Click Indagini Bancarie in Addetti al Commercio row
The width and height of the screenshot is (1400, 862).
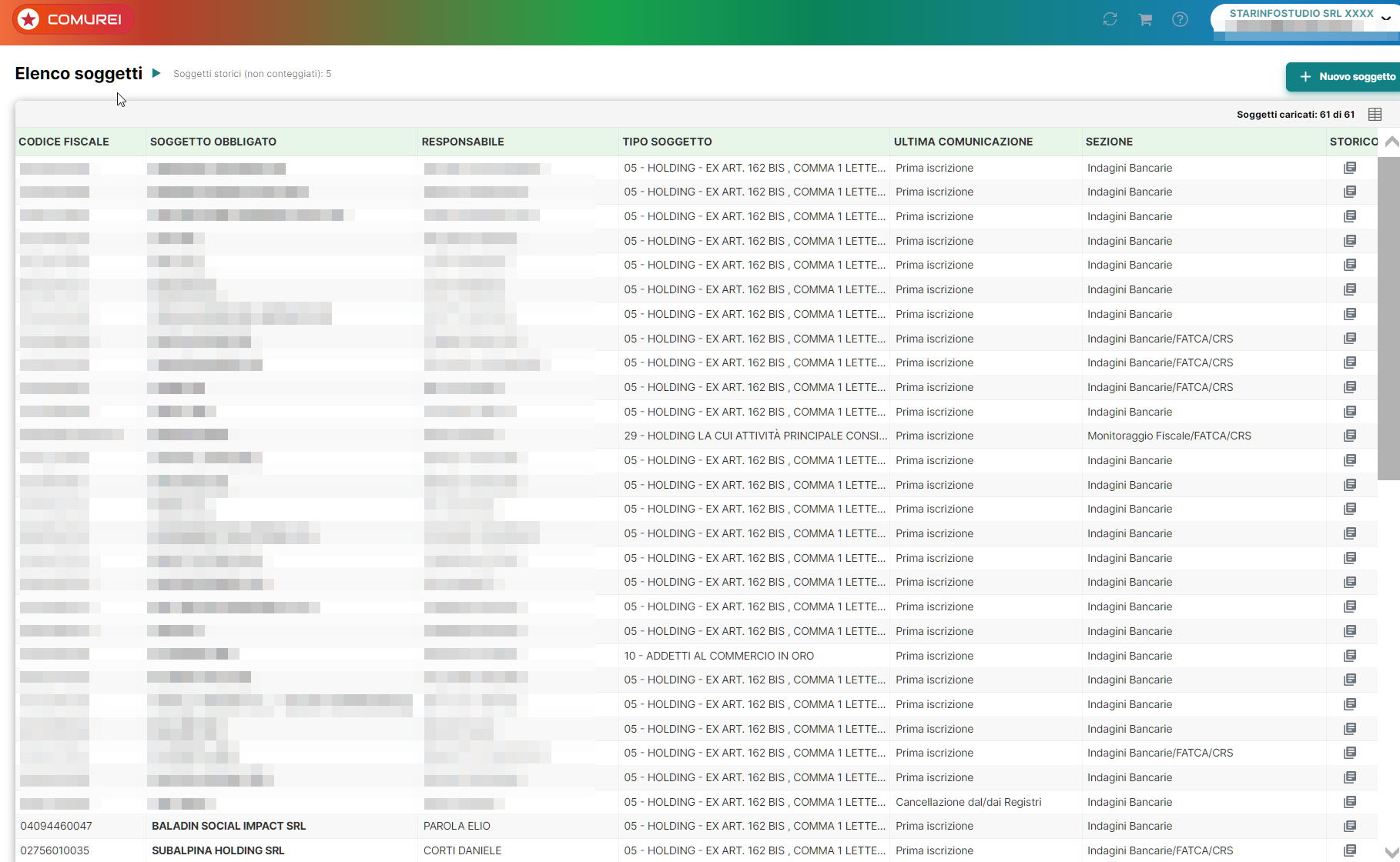point(1130,656)
